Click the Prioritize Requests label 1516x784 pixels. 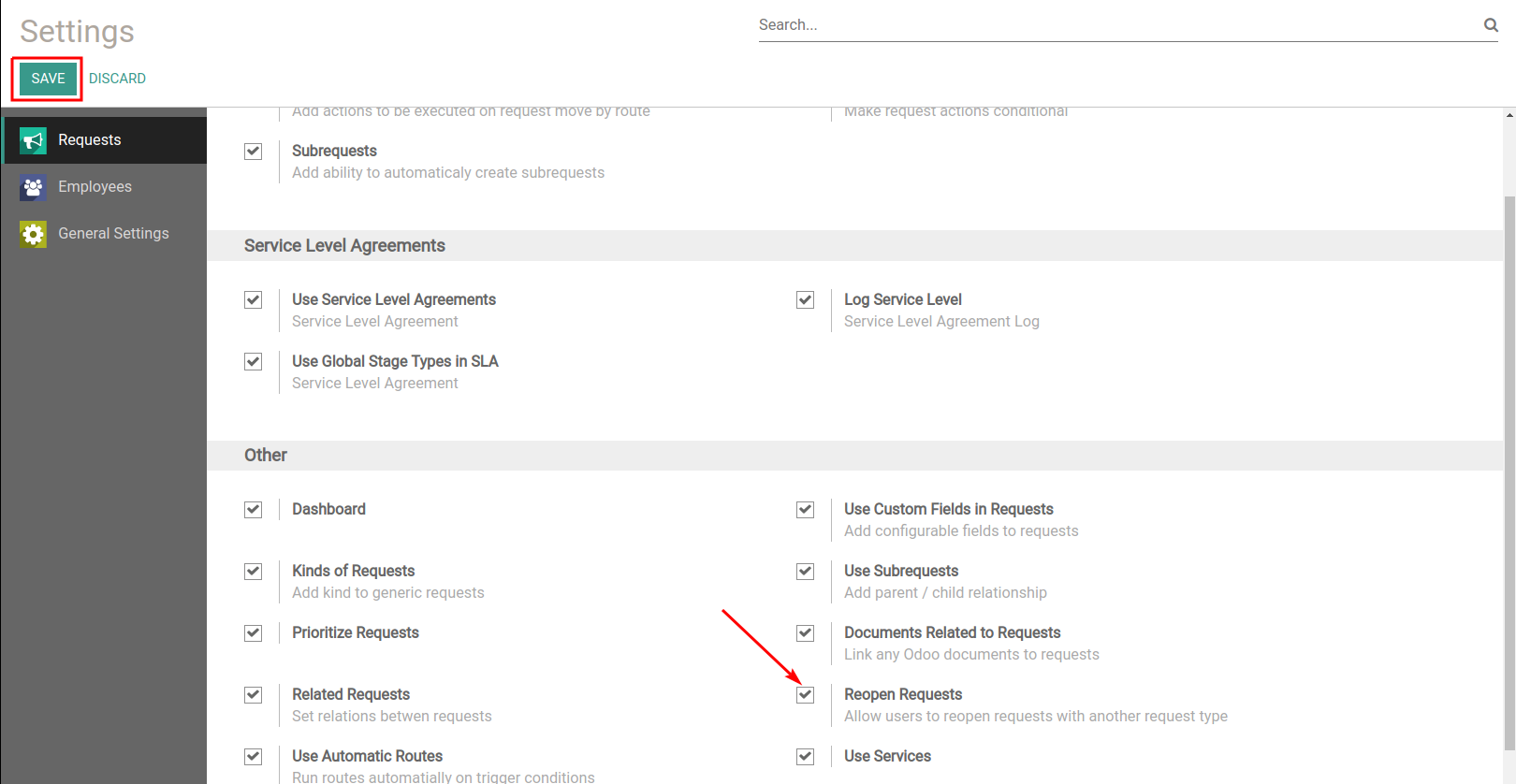click(356, 632)
